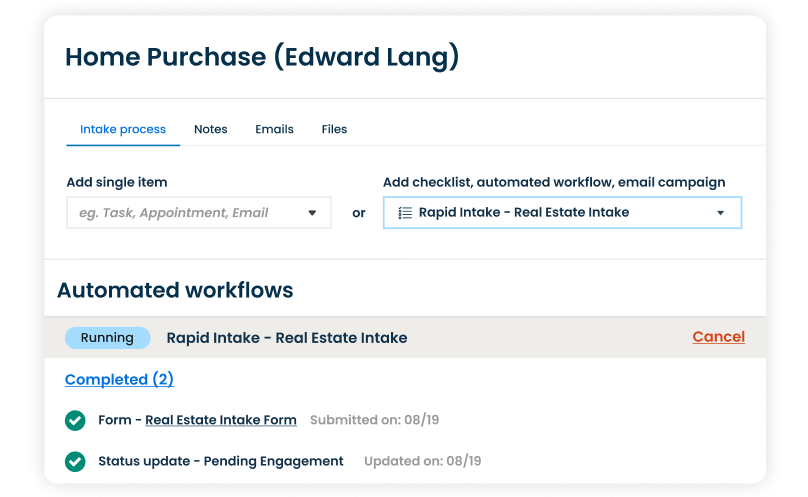Open the Rapid Intake - Real Estate Intake combo box

(540, 213)
